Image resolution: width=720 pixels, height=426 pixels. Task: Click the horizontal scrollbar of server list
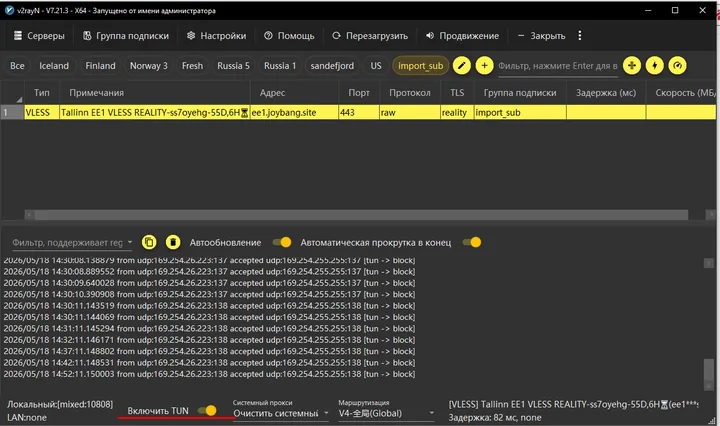[x=361, y=215]
